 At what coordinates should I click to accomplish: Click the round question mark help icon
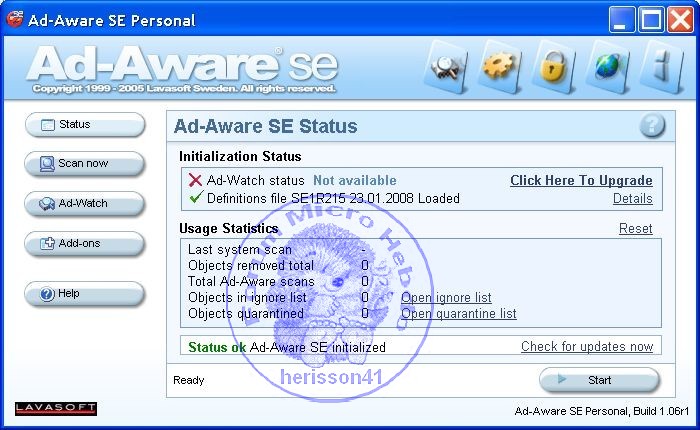pos(652,125)
